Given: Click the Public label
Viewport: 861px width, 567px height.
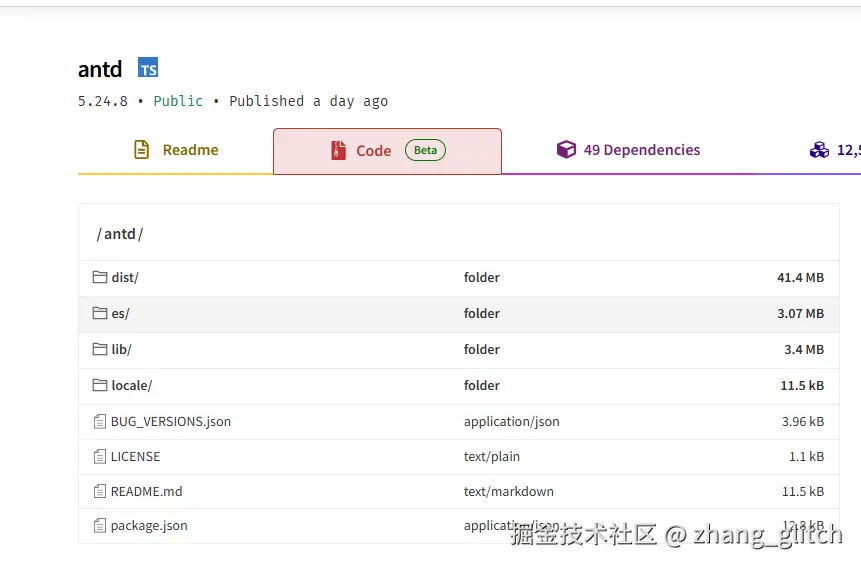Looking at the screenshot, I should pyautogui.click(x=178, y=102).
